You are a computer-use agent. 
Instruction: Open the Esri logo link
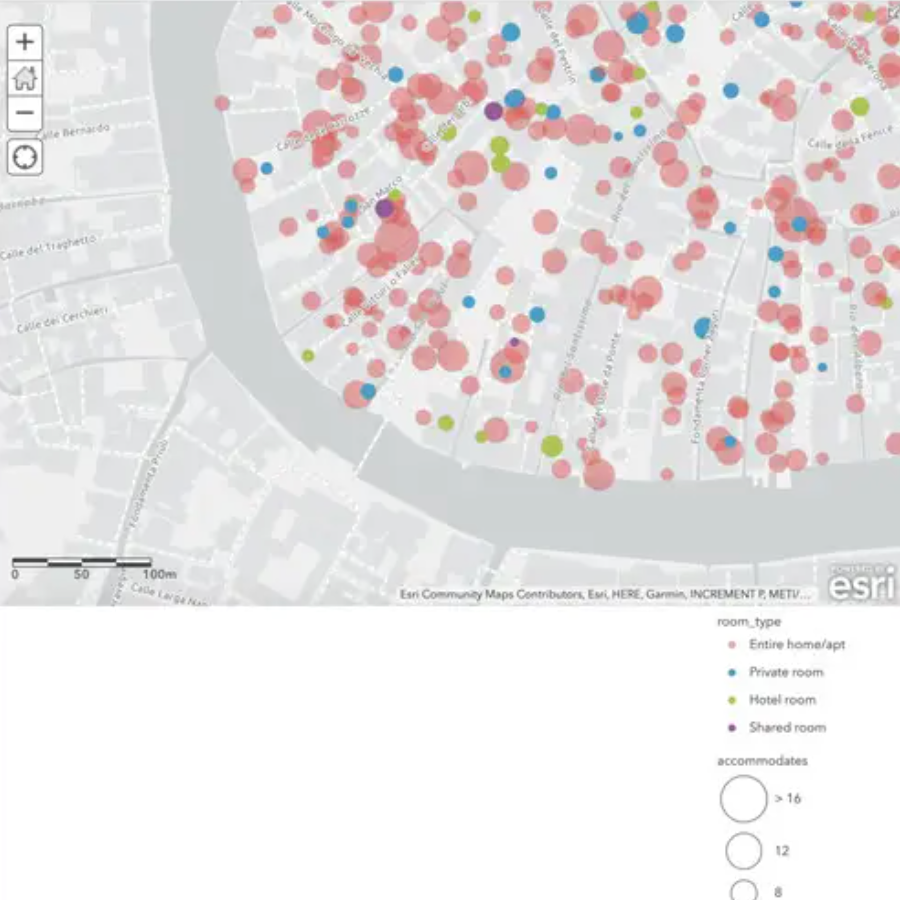(x=861, y=585)
